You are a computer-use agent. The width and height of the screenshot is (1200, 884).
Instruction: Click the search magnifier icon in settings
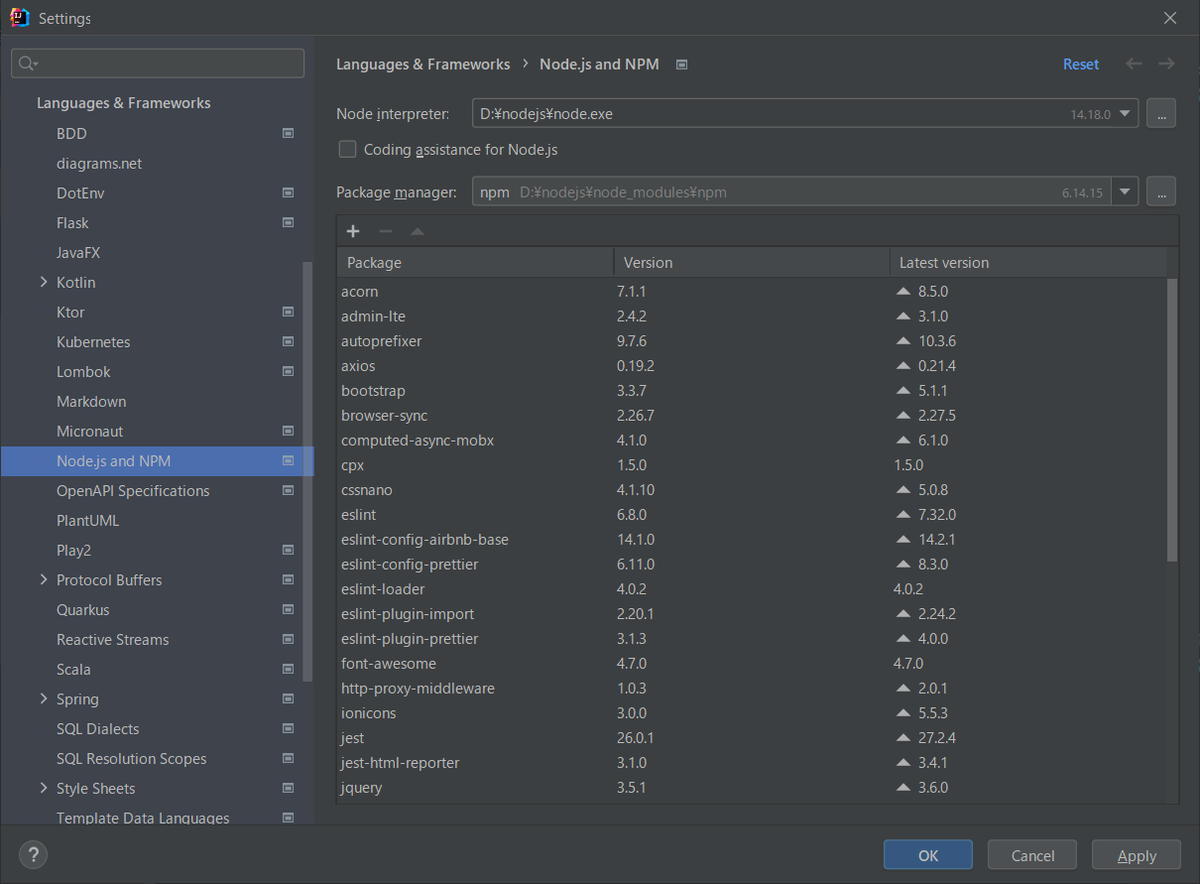[28, 64]
